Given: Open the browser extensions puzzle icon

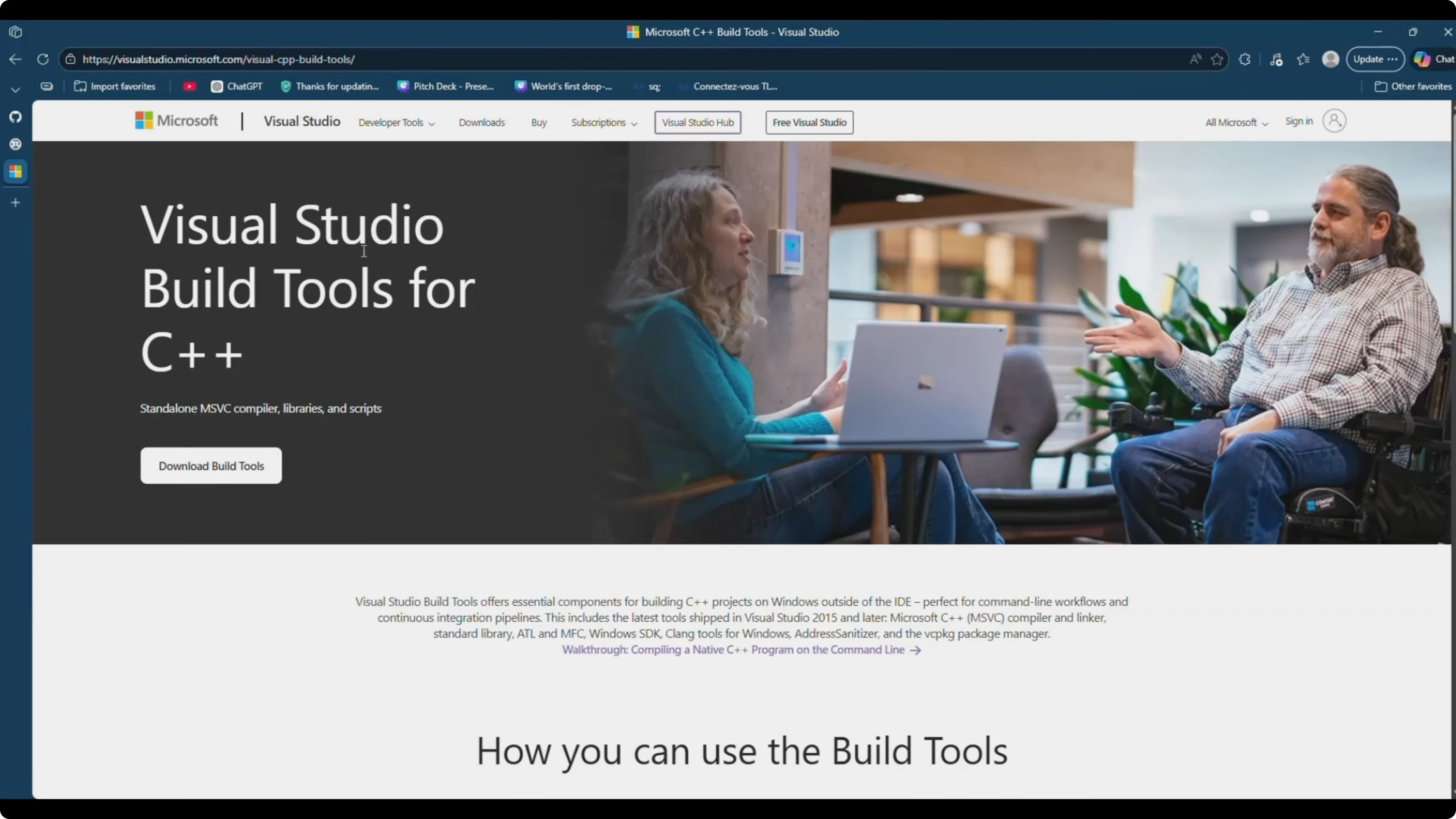Looking at the screenshot, I should click(x=1245, y=59).
